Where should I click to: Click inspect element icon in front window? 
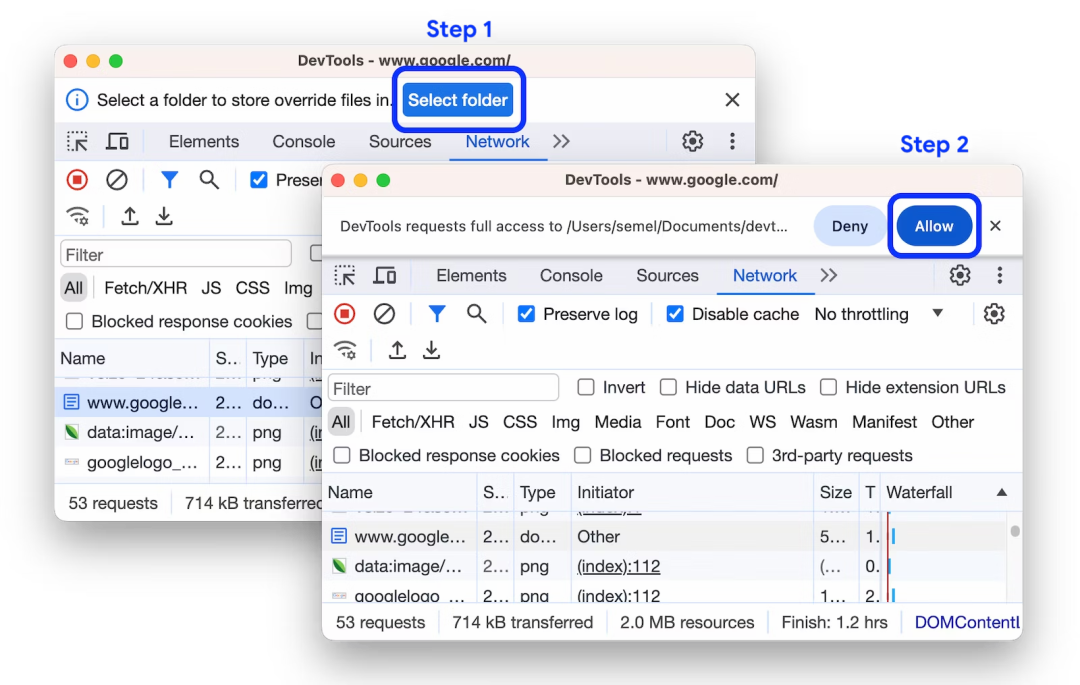pyautogui.click(x=344, y=275)
